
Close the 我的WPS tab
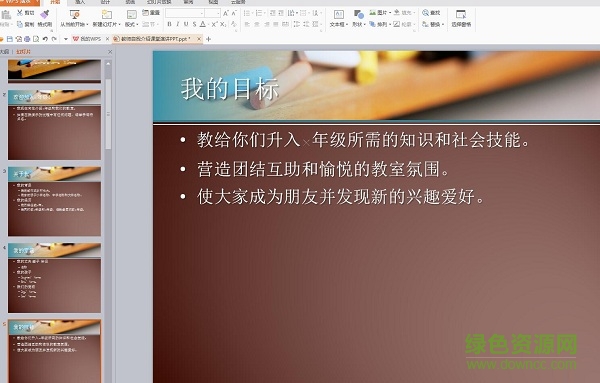(x=107, y=39)
